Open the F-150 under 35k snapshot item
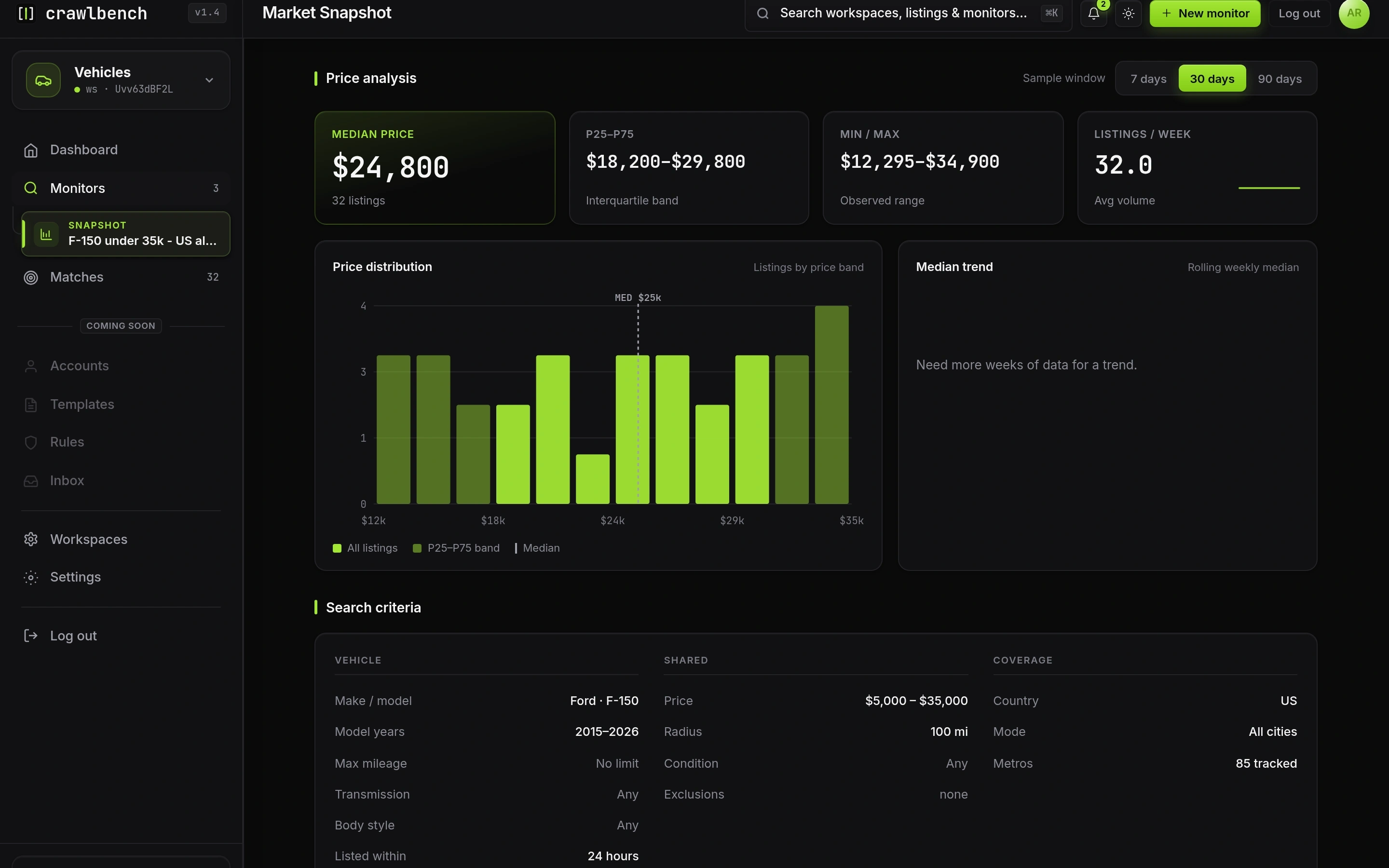This screenshot has width=1389, height=868. coord(126,234)
